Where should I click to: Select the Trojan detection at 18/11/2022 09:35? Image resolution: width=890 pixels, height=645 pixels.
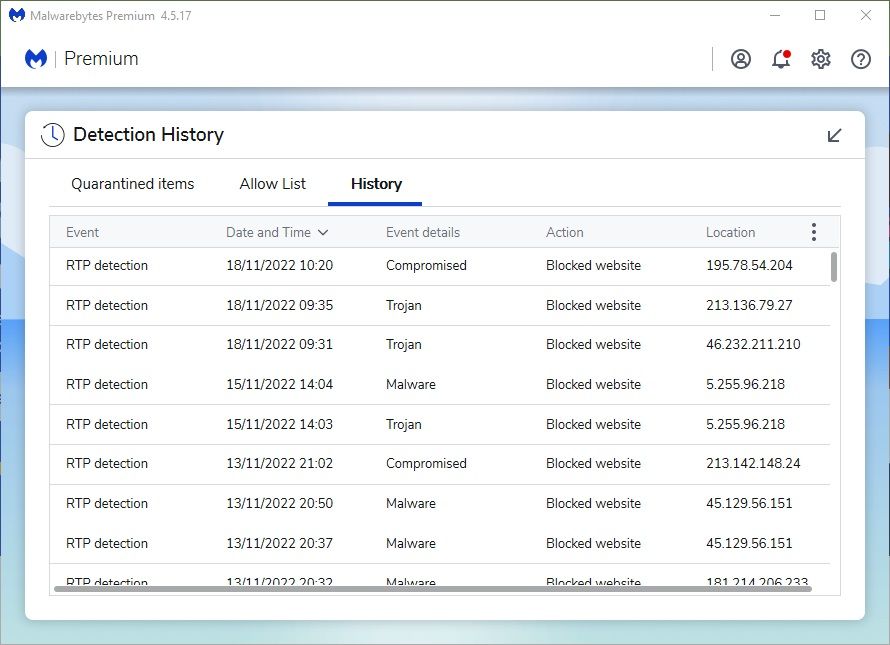click(x=440, y=305)
